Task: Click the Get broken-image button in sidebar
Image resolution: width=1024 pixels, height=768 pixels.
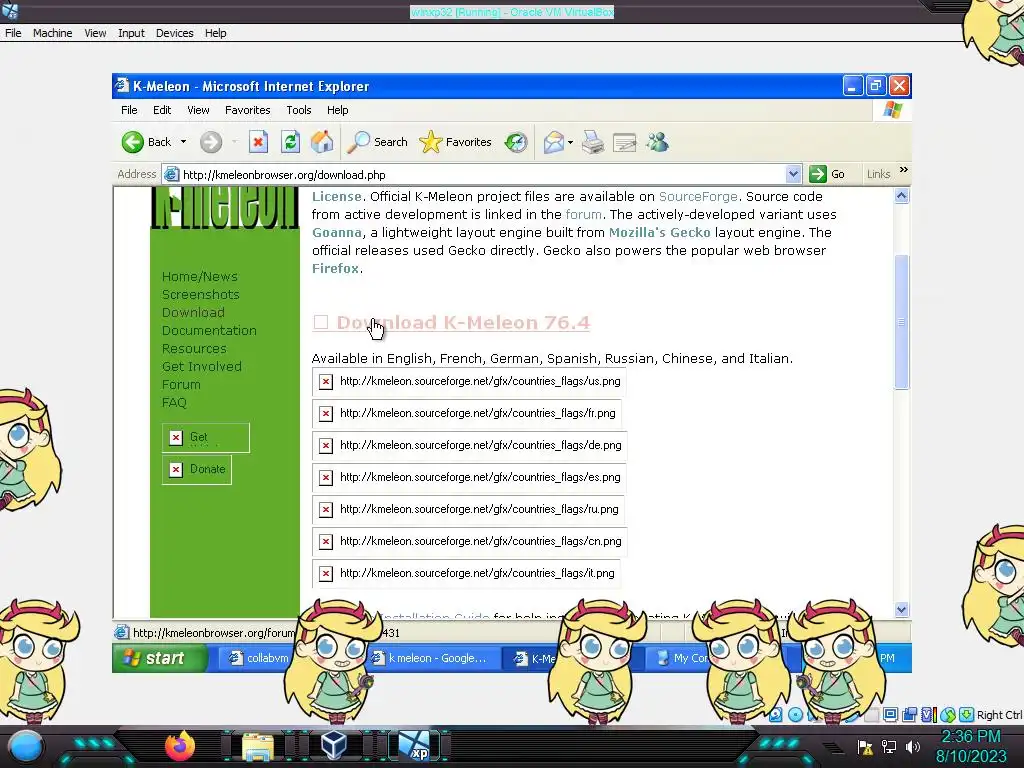Action: [x=206, y=438]
